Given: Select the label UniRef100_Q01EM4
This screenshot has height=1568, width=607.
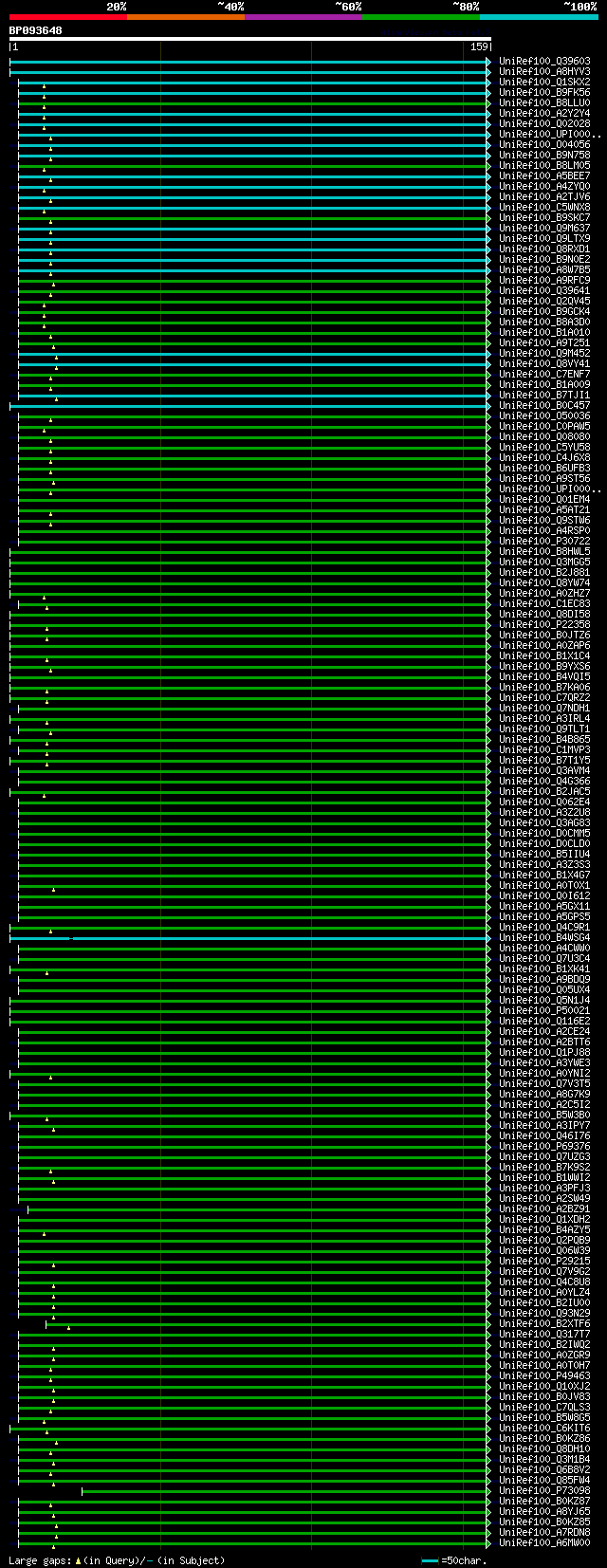Looking at the screenshot, I should pos(544,499).
